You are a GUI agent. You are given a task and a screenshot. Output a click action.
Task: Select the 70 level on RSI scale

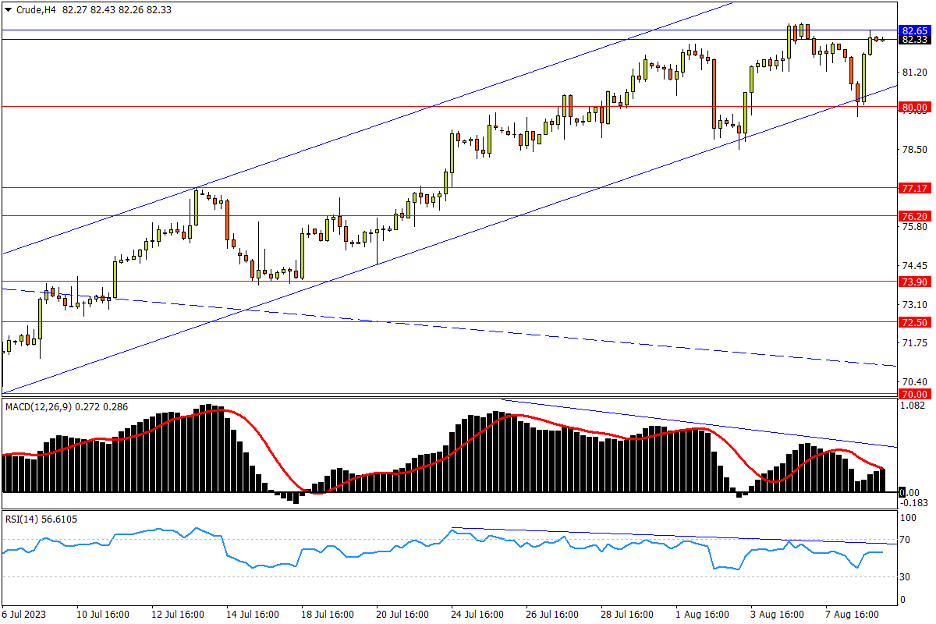908,540
